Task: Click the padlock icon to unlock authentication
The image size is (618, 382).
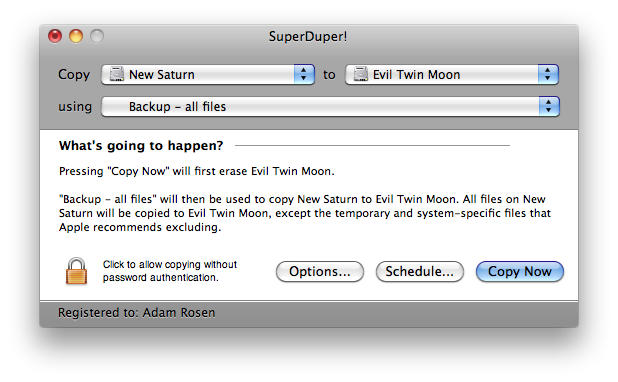Action: click(76, 271)
